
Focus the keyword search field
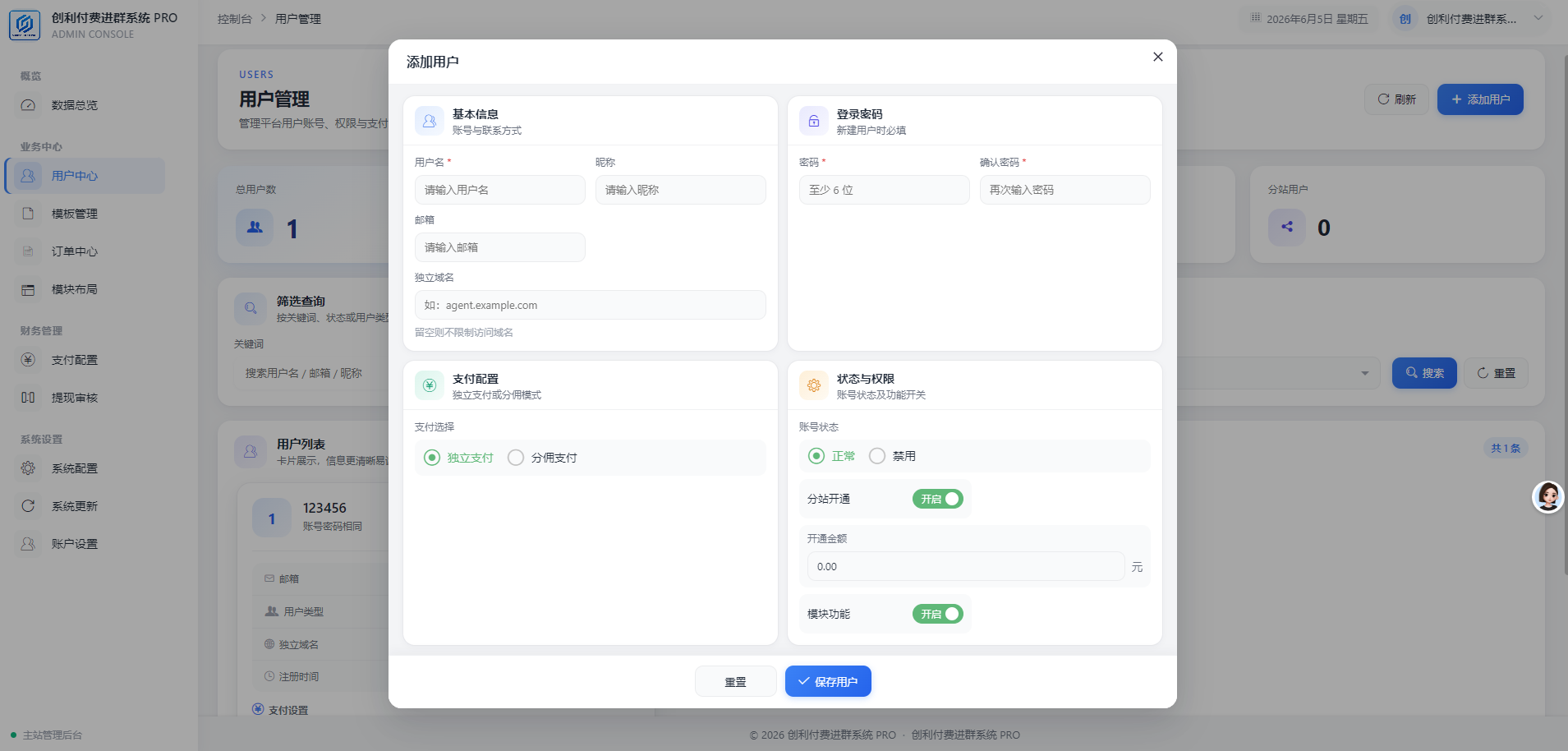tap(312, 373)
